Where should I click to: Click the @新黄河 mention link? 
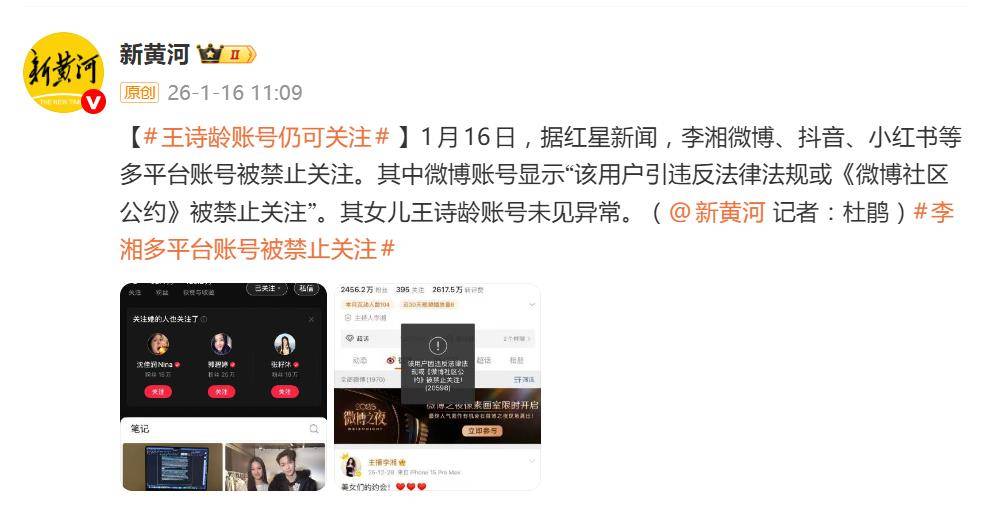coord(717,212)
